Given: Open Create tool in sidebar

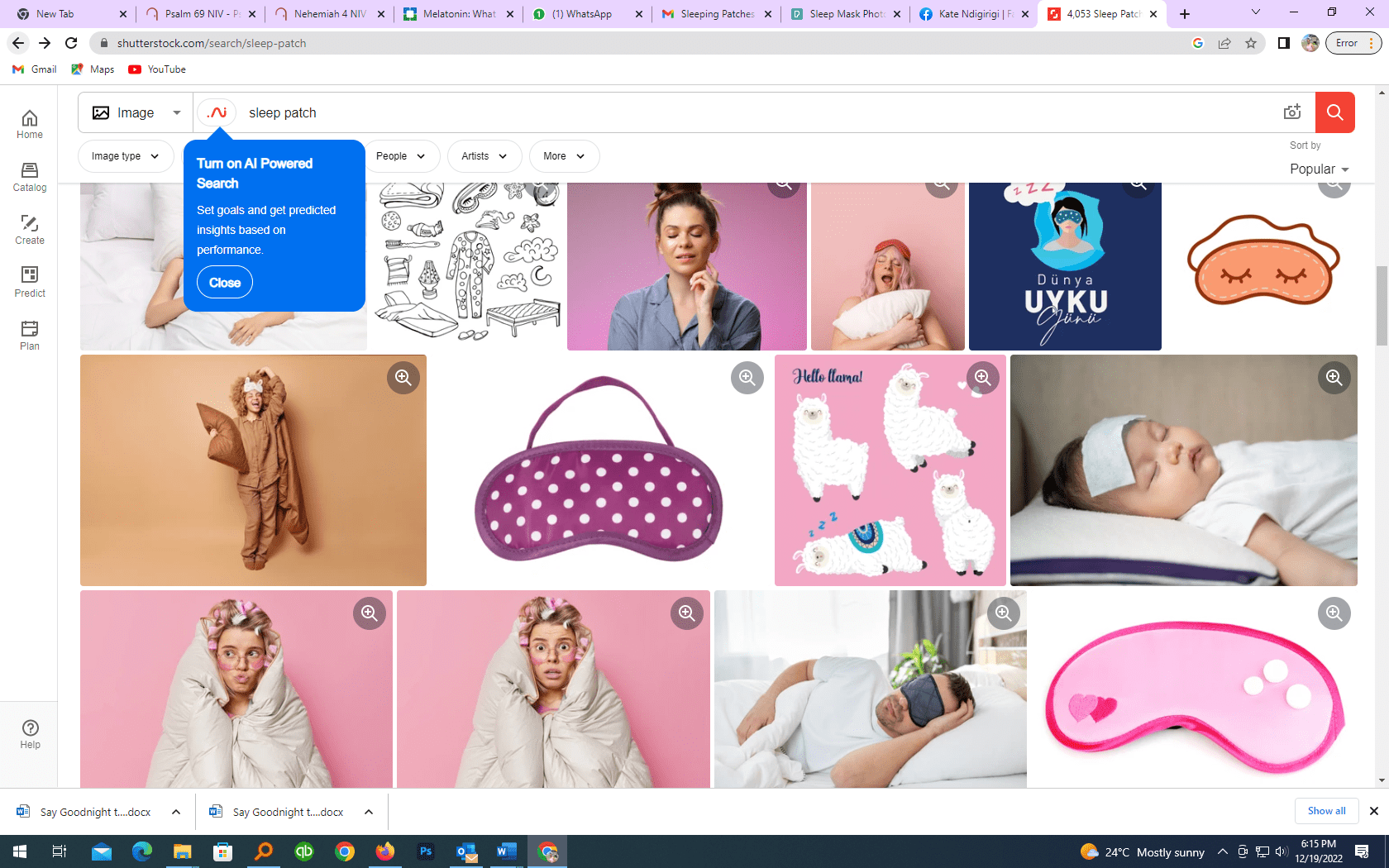Looking at the screenshot, I should 30,230.
